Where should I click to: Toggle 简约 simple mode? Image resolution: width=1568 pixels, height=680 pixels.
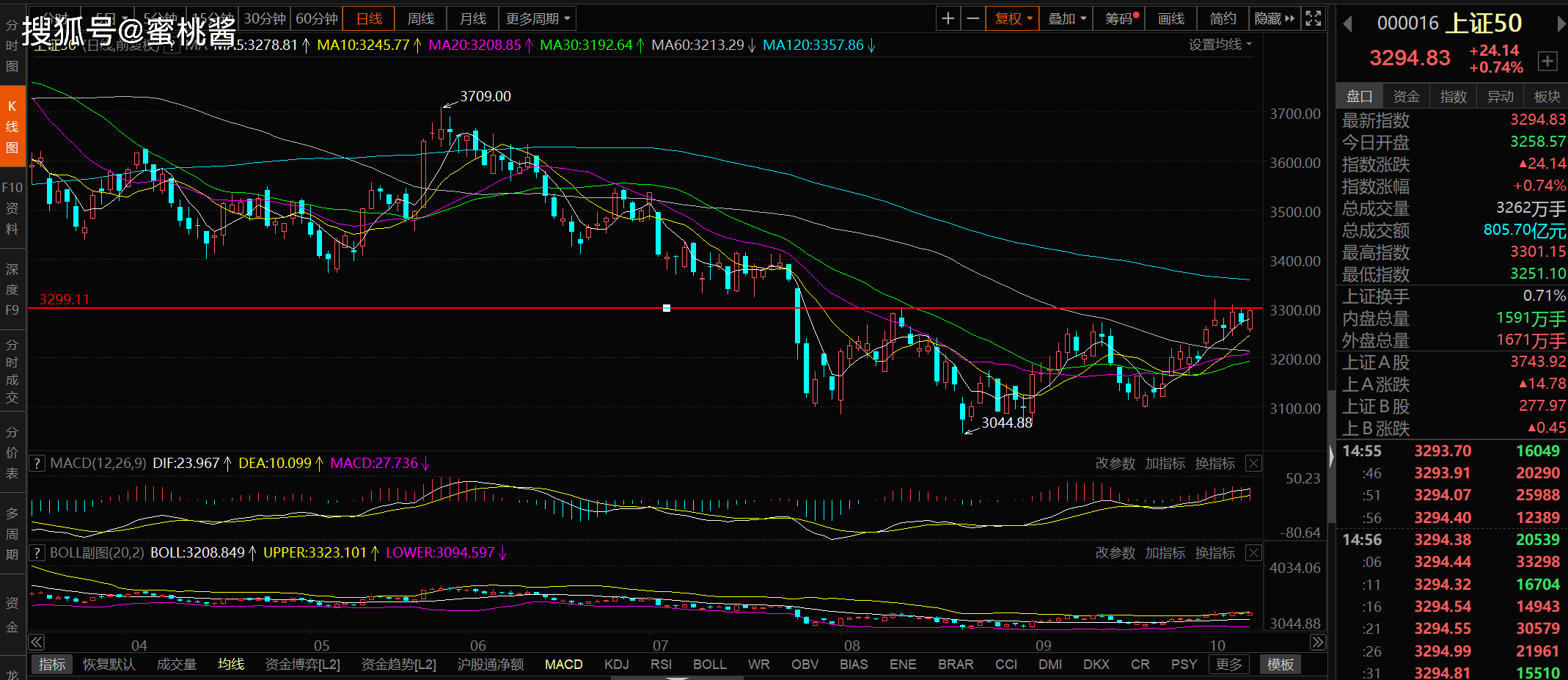click(x=1223, y=18)
